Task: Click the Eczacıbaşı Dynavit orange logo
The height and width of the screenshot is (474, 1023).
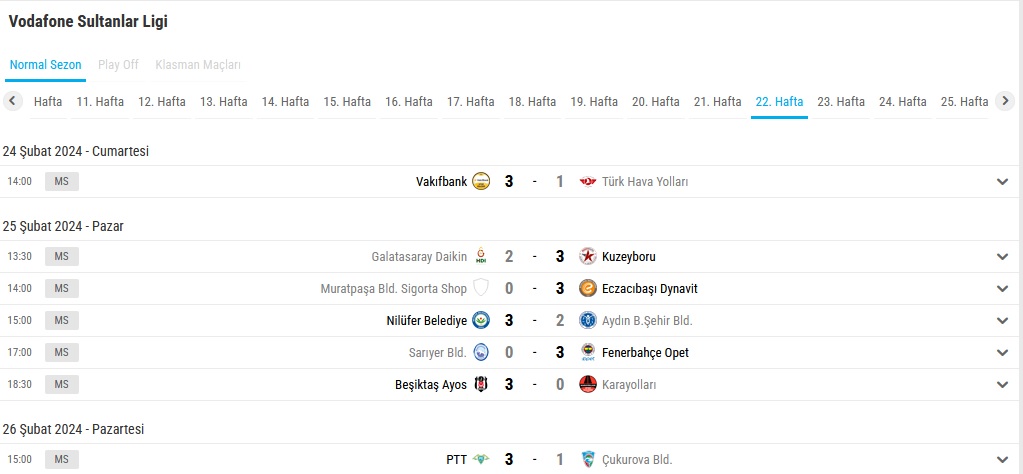Action: coord(588,288)
